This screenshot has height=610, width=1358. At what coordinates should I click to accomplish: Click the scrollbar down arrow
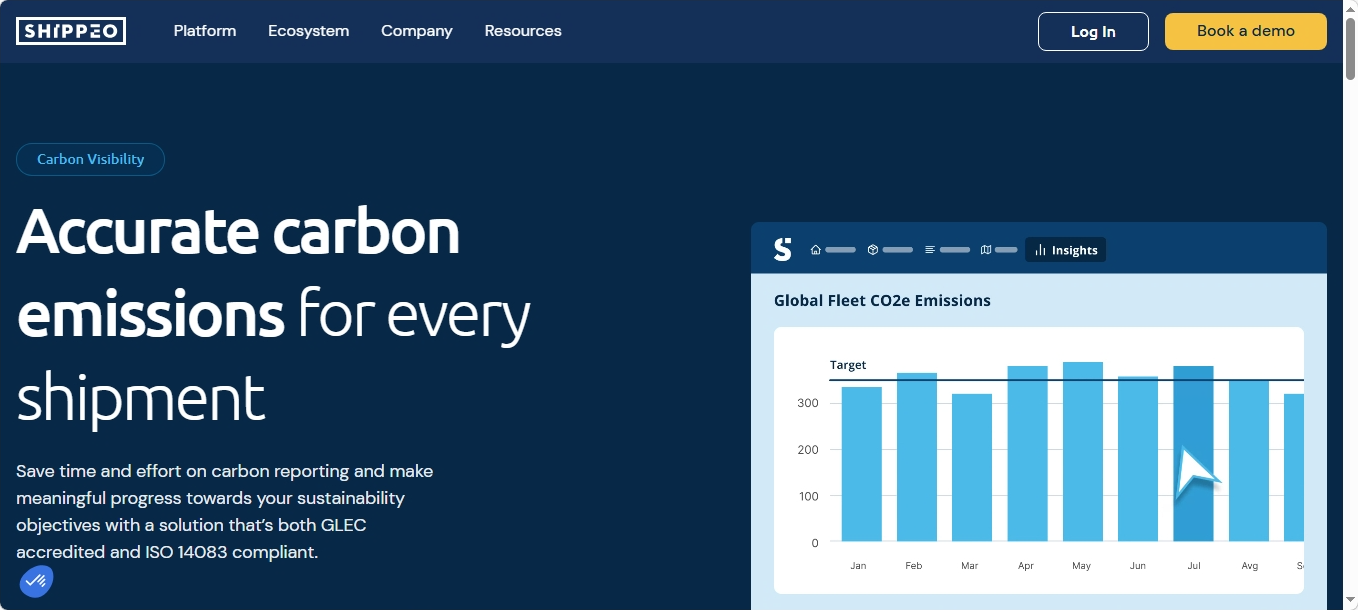[x=1350, y=602]
